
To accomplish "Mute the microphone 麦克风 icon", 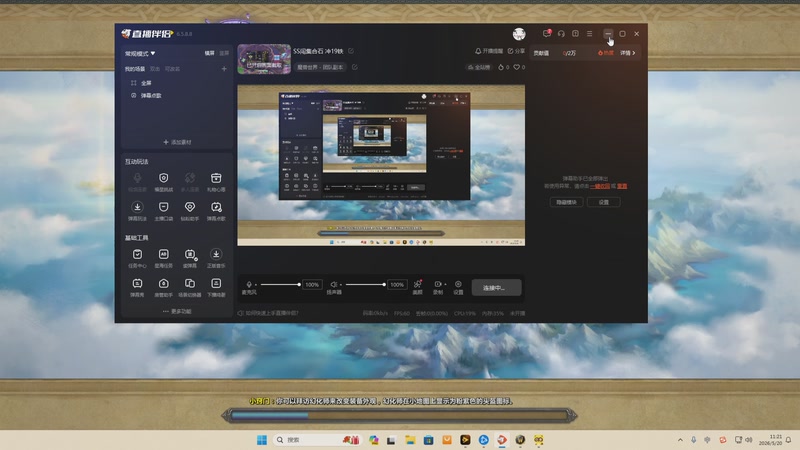I will click(x=249, y=284).
